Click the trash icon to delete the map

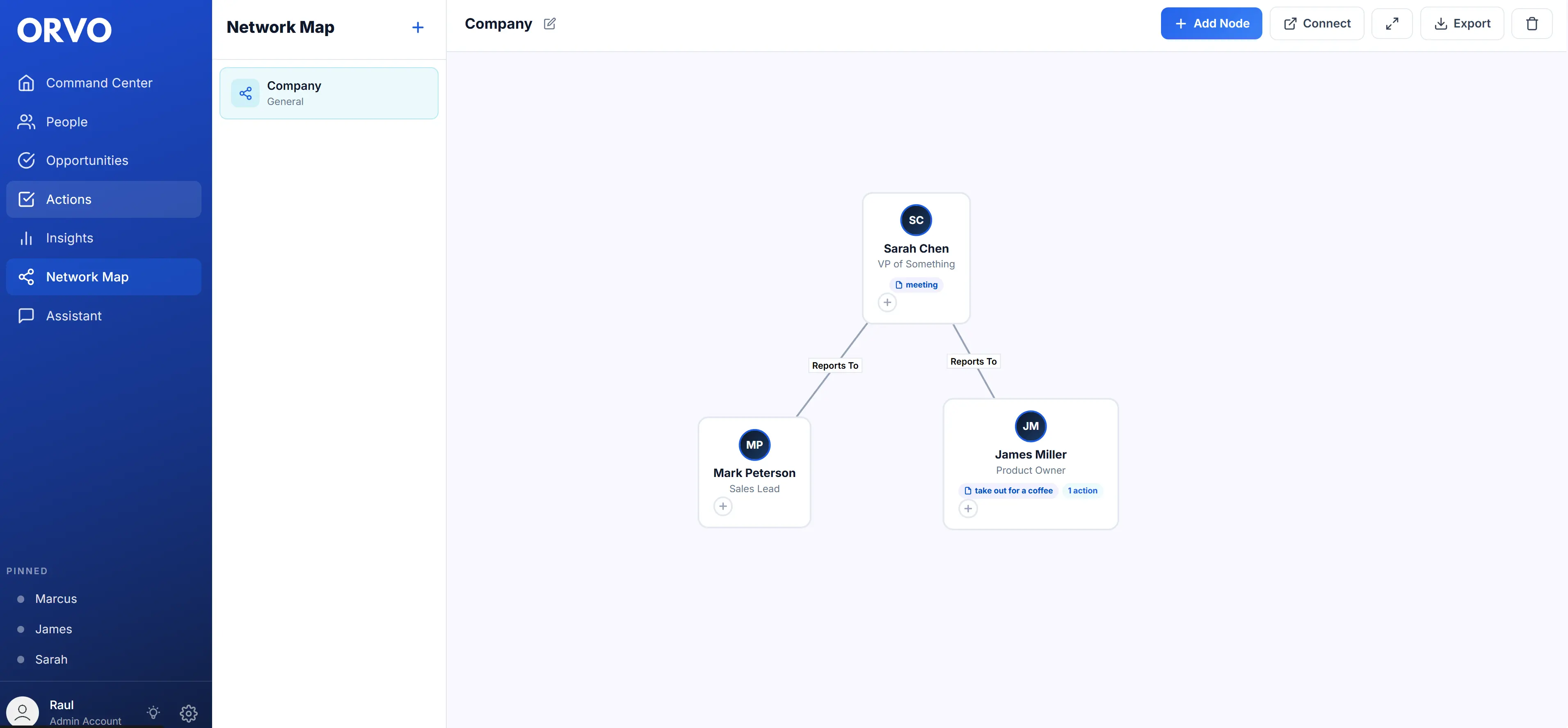tap(1532, 23)
